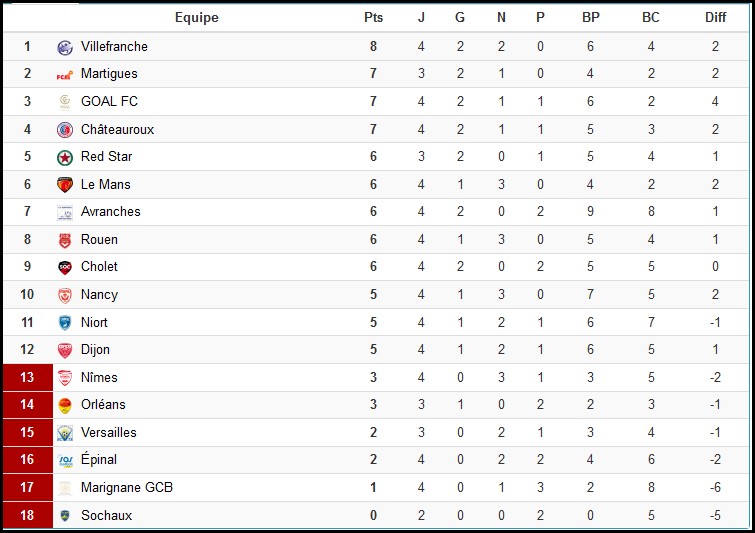Click the Le Mans club crest
This screenshot has height=533, width=755.
pyautogui.click(x=65, y=185)
